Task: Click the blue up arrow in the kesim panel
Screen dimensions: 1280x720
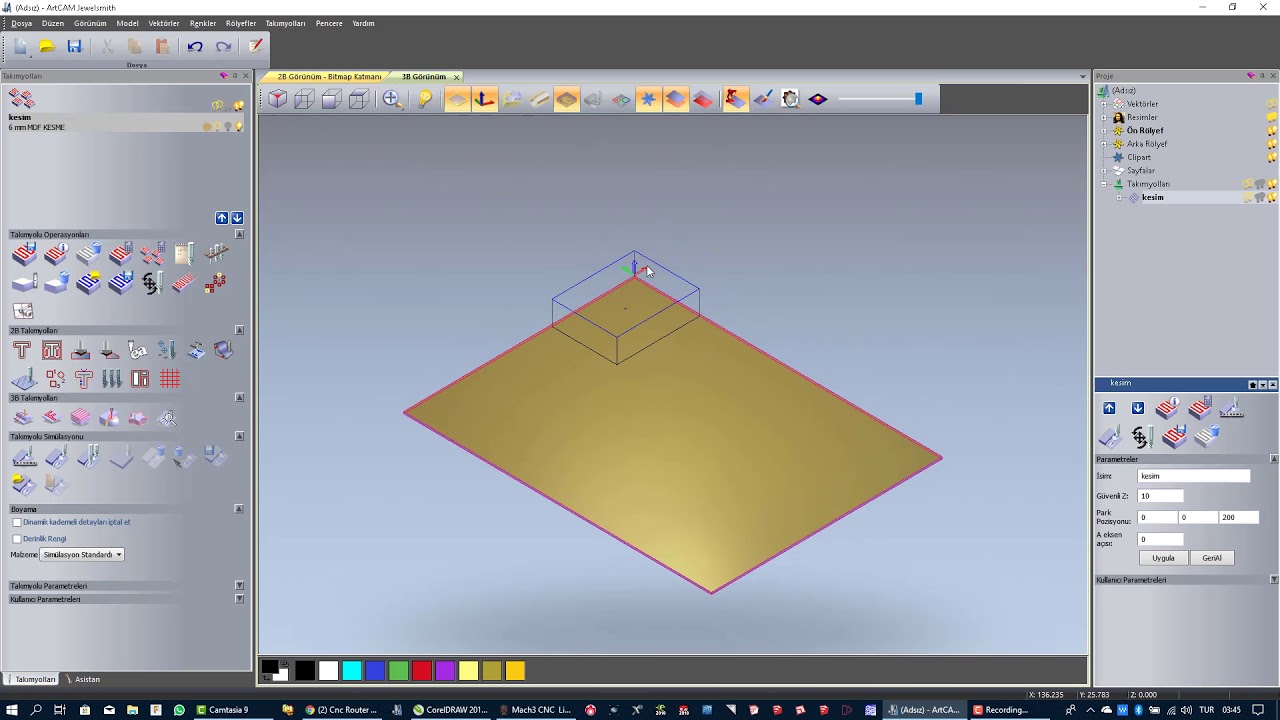Action: point(1109,408)
